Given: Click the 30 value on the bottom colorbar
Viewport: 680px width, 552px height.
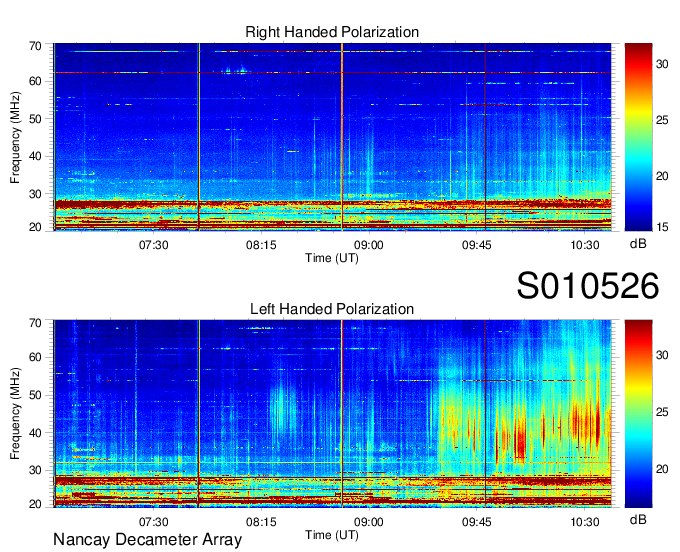Looking at the screenshot, I should pyautogui.click(x=662, y=355).
